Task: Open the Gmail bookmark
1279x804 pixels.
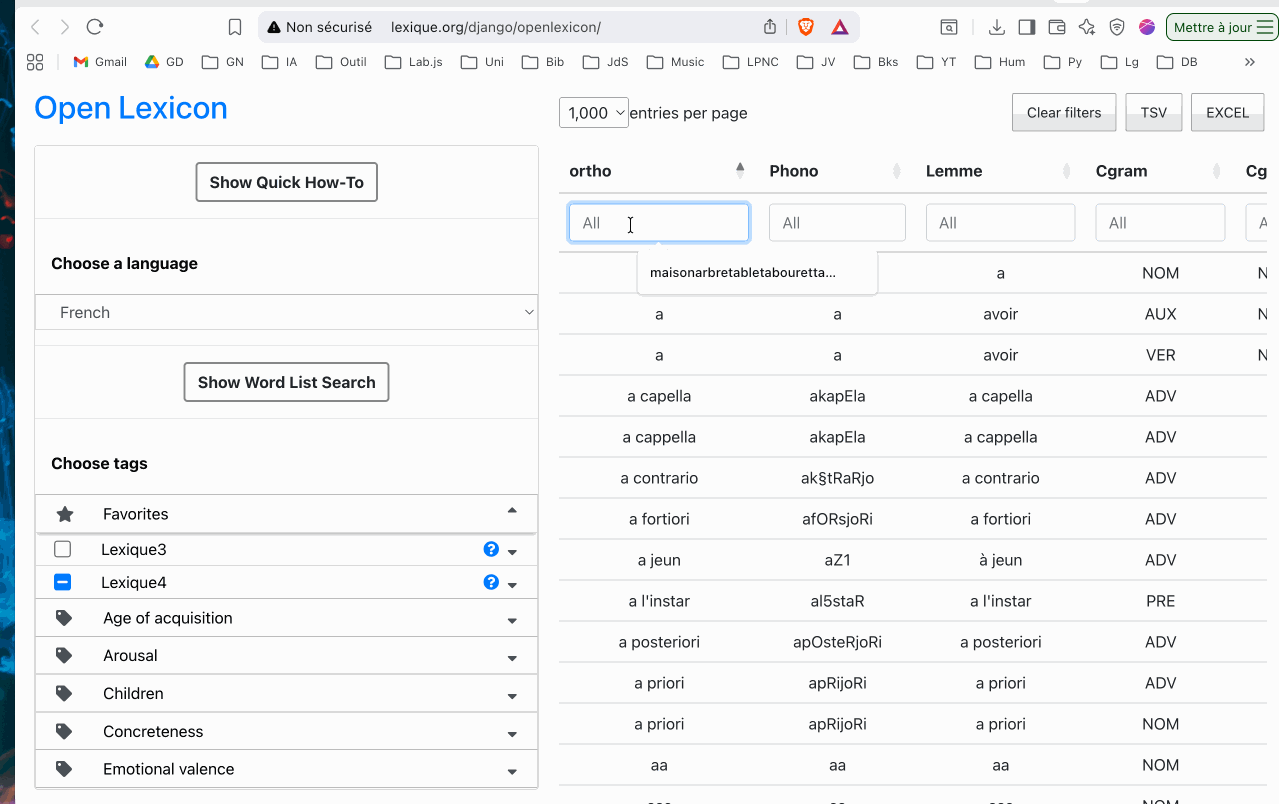Action: (x=100, y=62)
